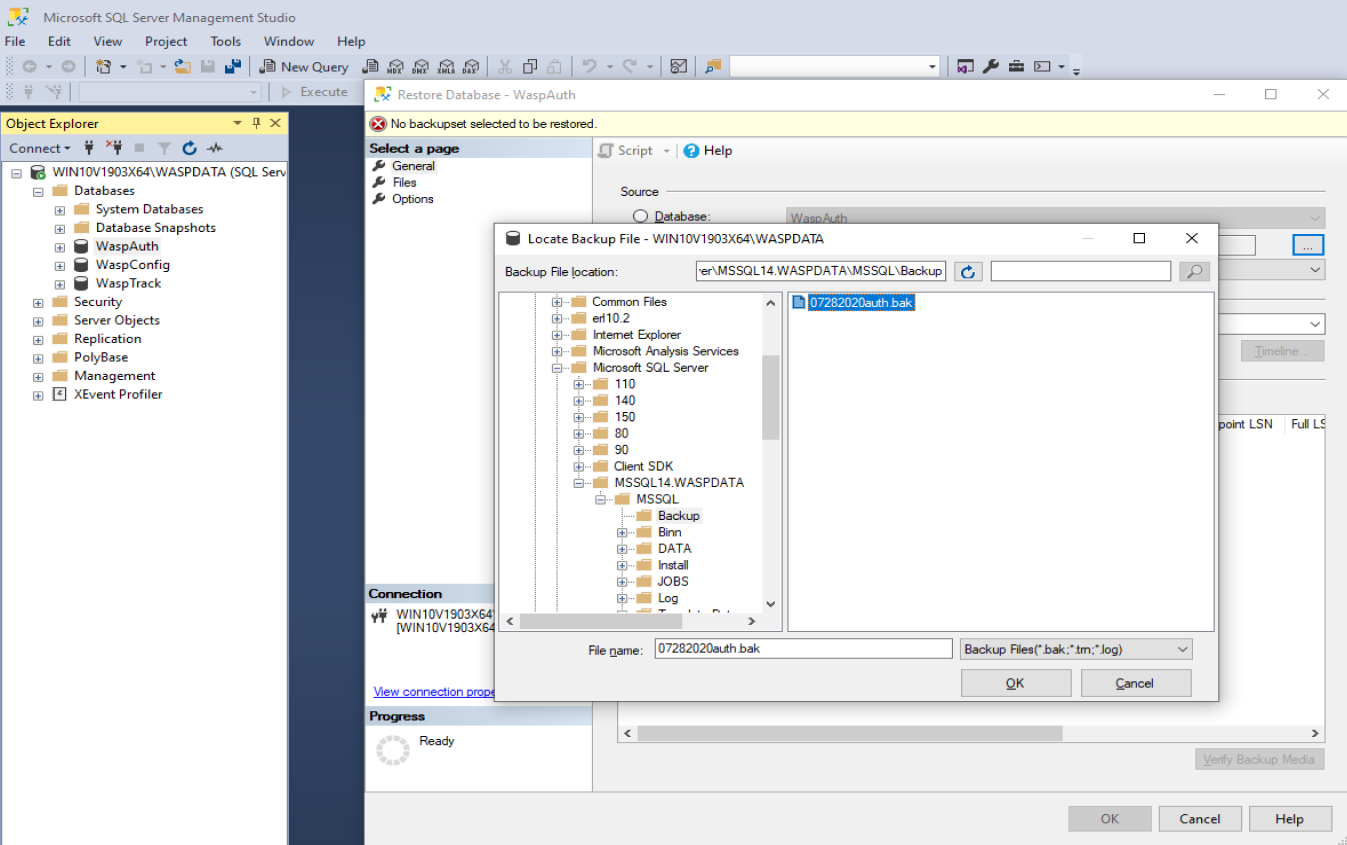The width and height of the screenshot is (1347, 845).
Task: Click the toolbox icon in toolbar
Action: [x=1016, y=66]
